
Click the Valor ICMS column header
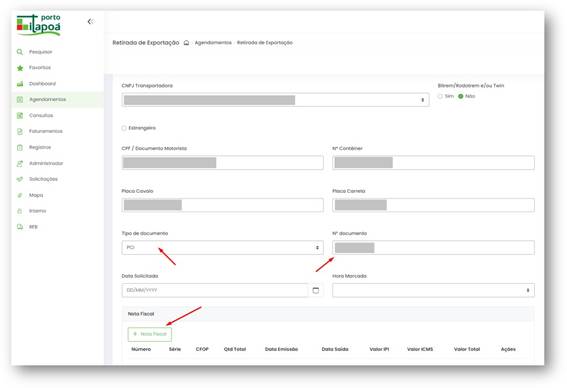420,349
